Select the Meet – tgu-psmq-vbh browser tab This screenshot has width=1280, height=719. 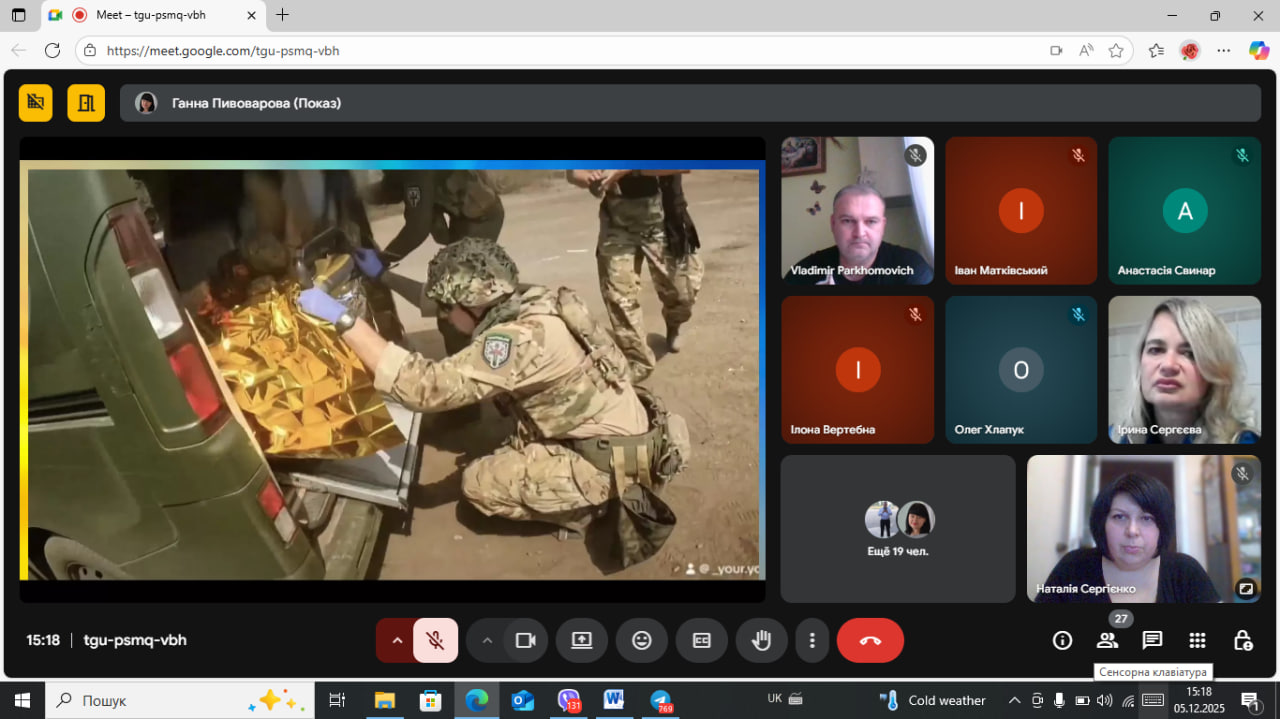pyautogui.click(x=150, y=15)
